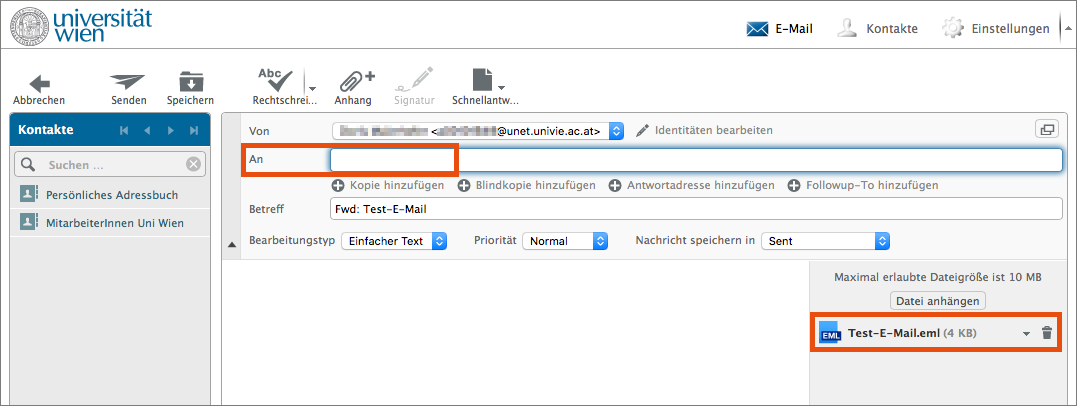Delete Test-E-Mail.eml attachment with trash icon
Screen dimensions: 1077x406
1047,334
